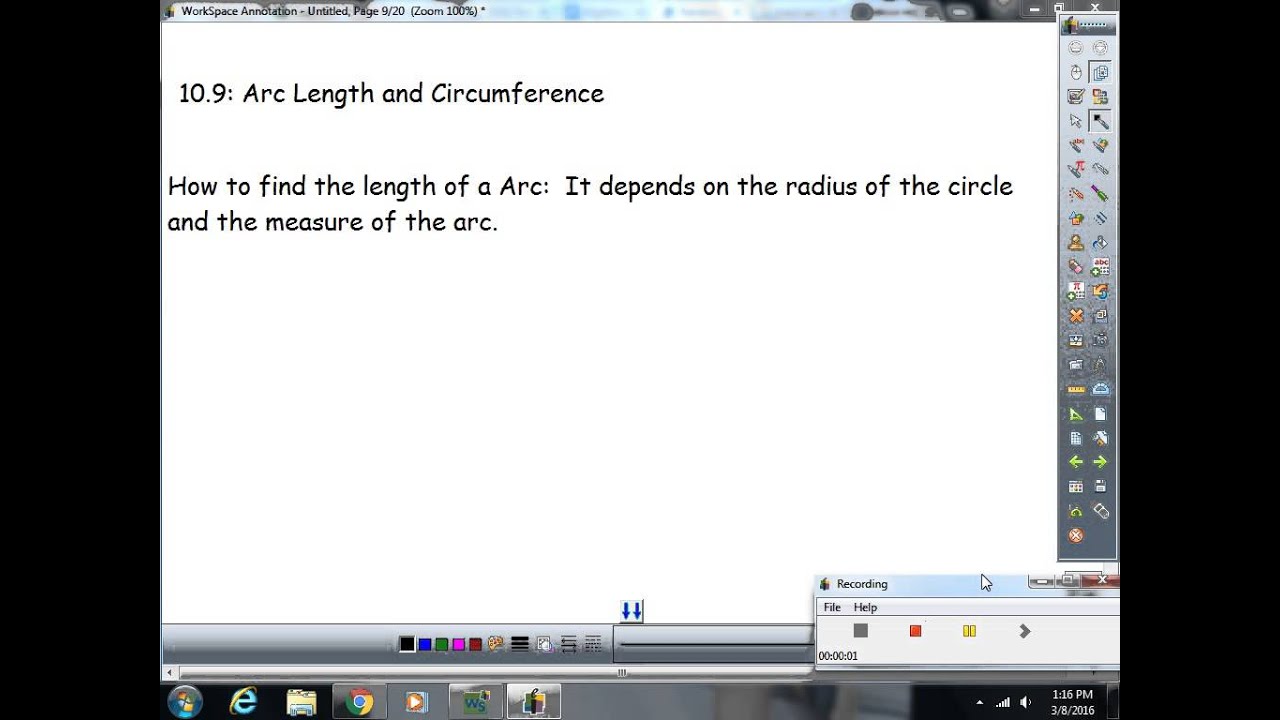The image size is (1280, 720).
Task: Pause the recording with yellow bars
Action: coord(969,631)
